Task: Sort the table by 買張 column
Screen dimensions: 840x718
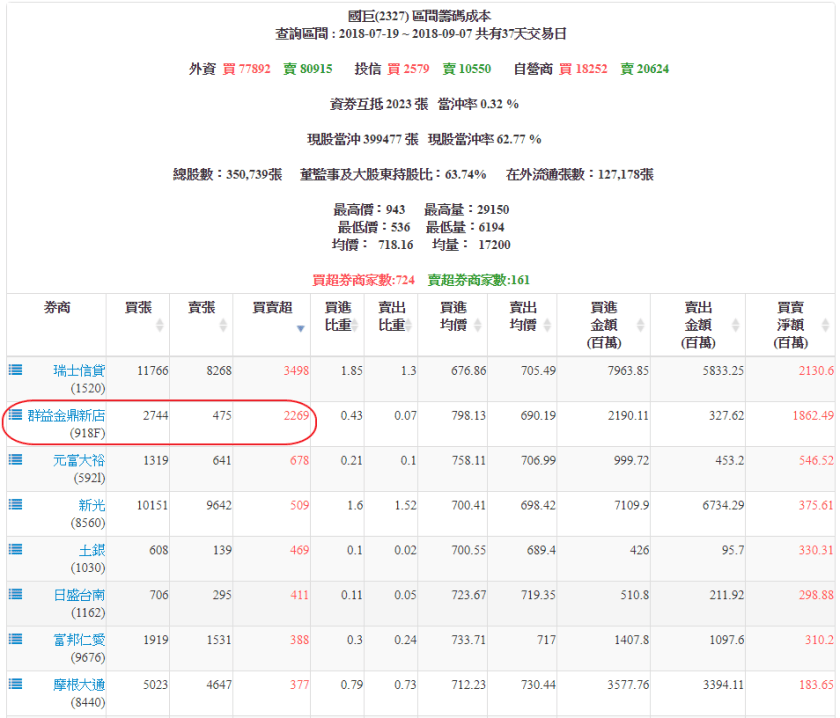Action: tap(138, 315)
